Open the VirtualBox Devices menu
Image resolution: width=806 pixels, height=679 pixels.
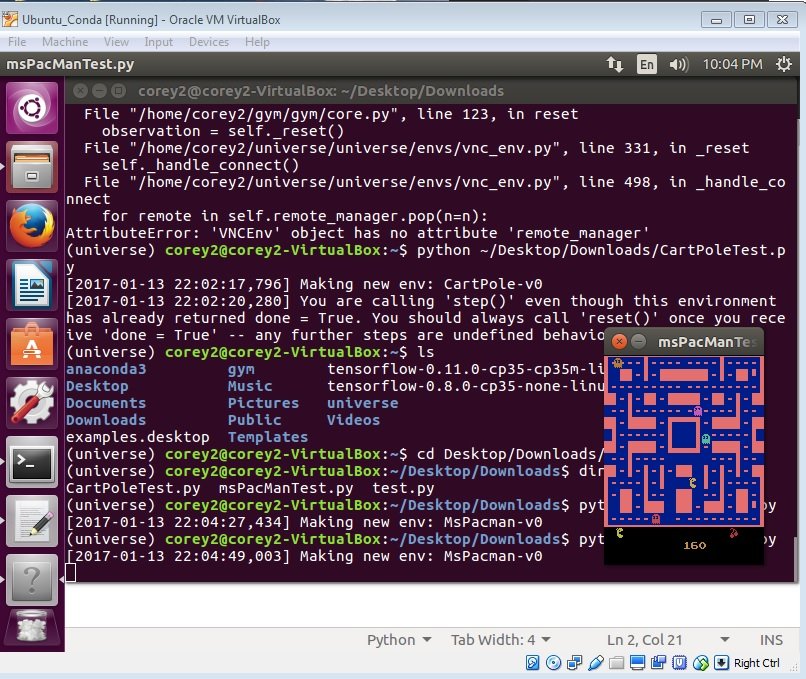pos(209,42)
